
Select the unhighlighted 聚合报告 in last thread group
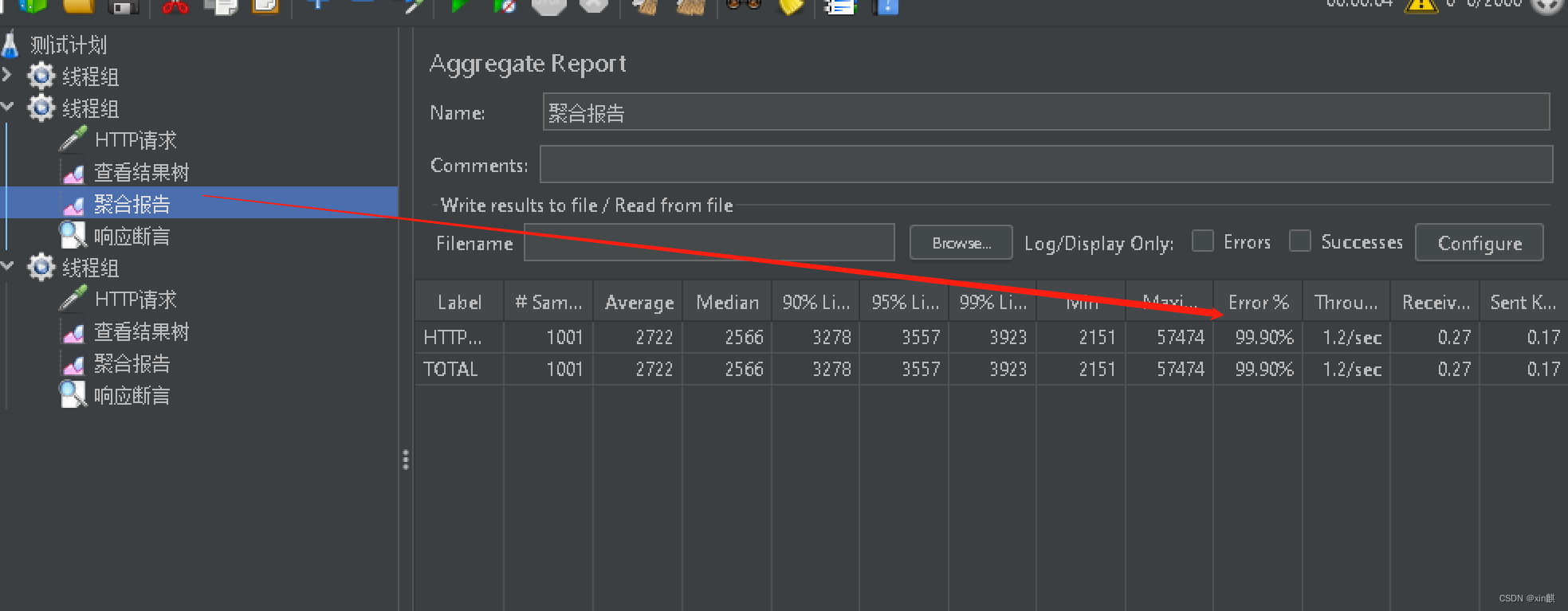coord(132,363)
